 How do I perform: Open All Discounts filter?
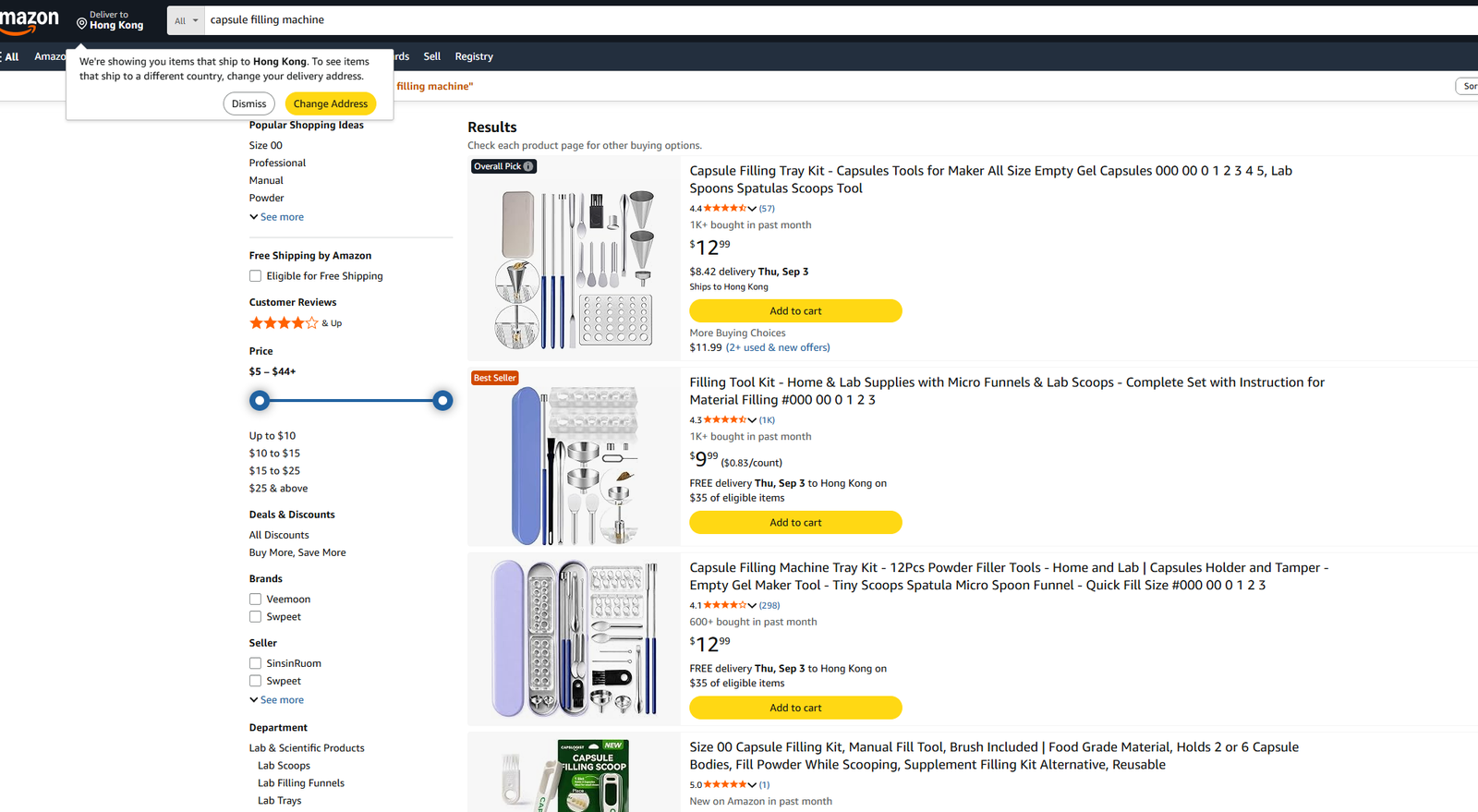pos(279,535)
